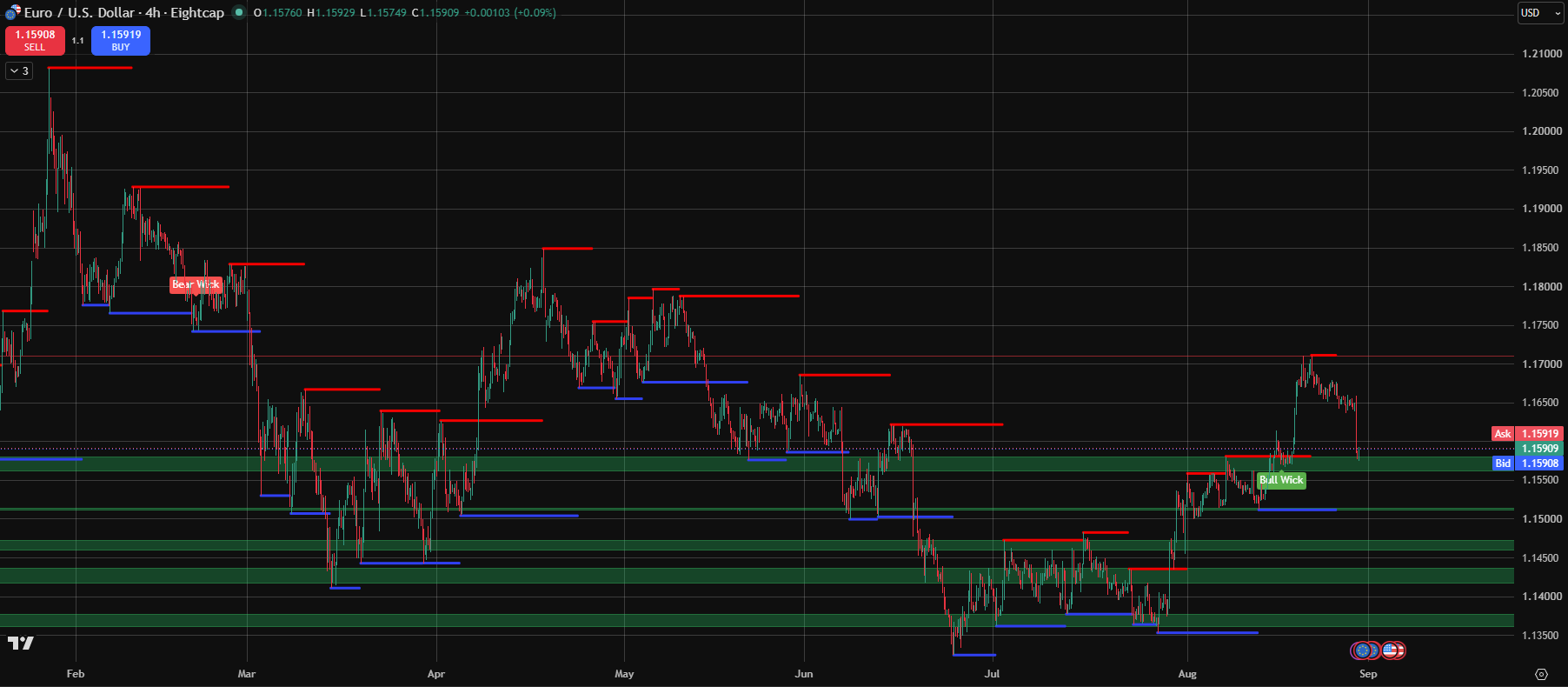The image size is (1568, 687).
Task: Select the Bear Wick chart label
Action: 196,284
